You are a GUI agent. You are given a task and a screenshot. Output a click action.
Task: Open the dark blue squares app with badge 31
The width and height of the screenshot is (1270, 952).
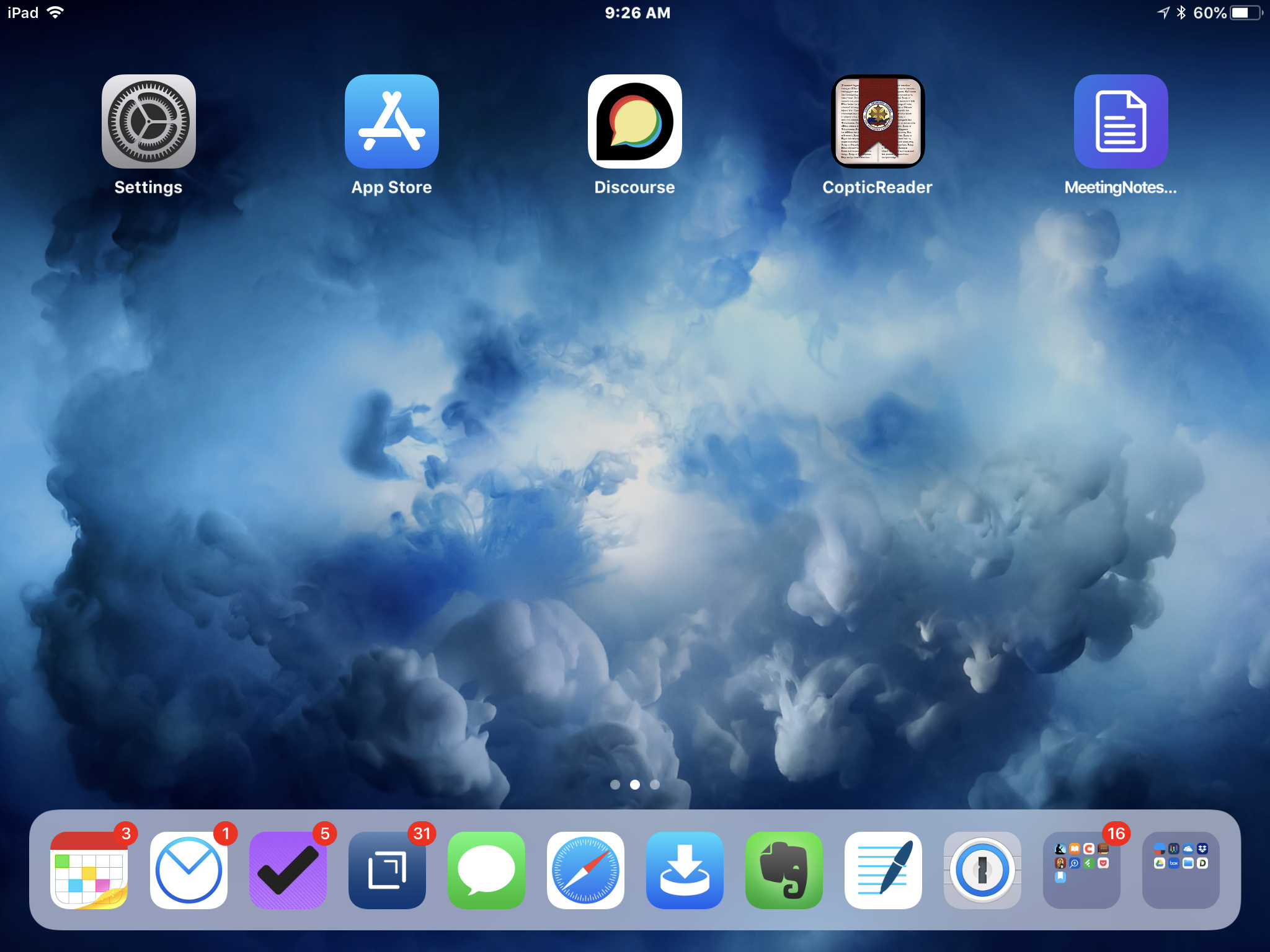click(x=387, y=870)
